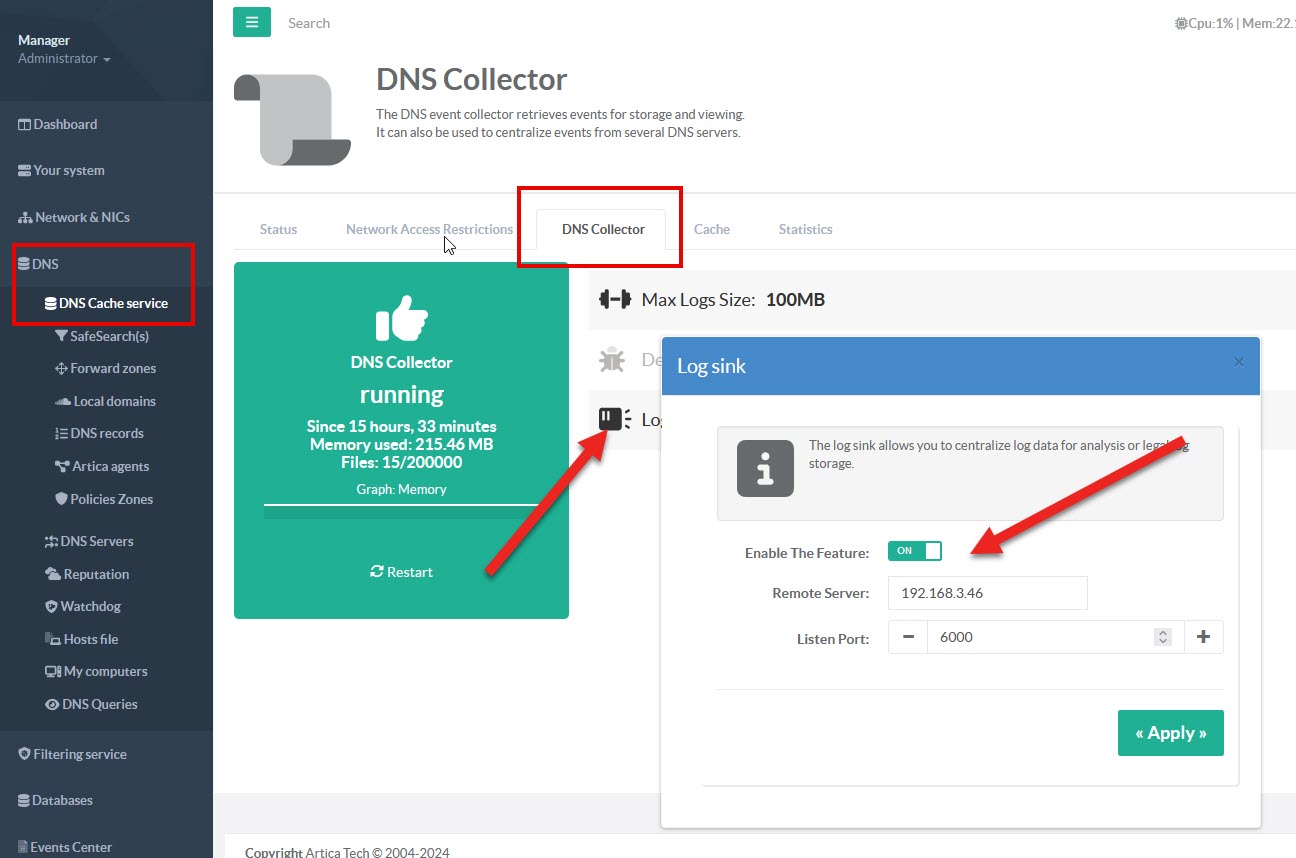Image resolution: width=1296 pixels, height=858 pixels.
Task: Decrease Listen Port with minus button
Action: click(908, 637)
